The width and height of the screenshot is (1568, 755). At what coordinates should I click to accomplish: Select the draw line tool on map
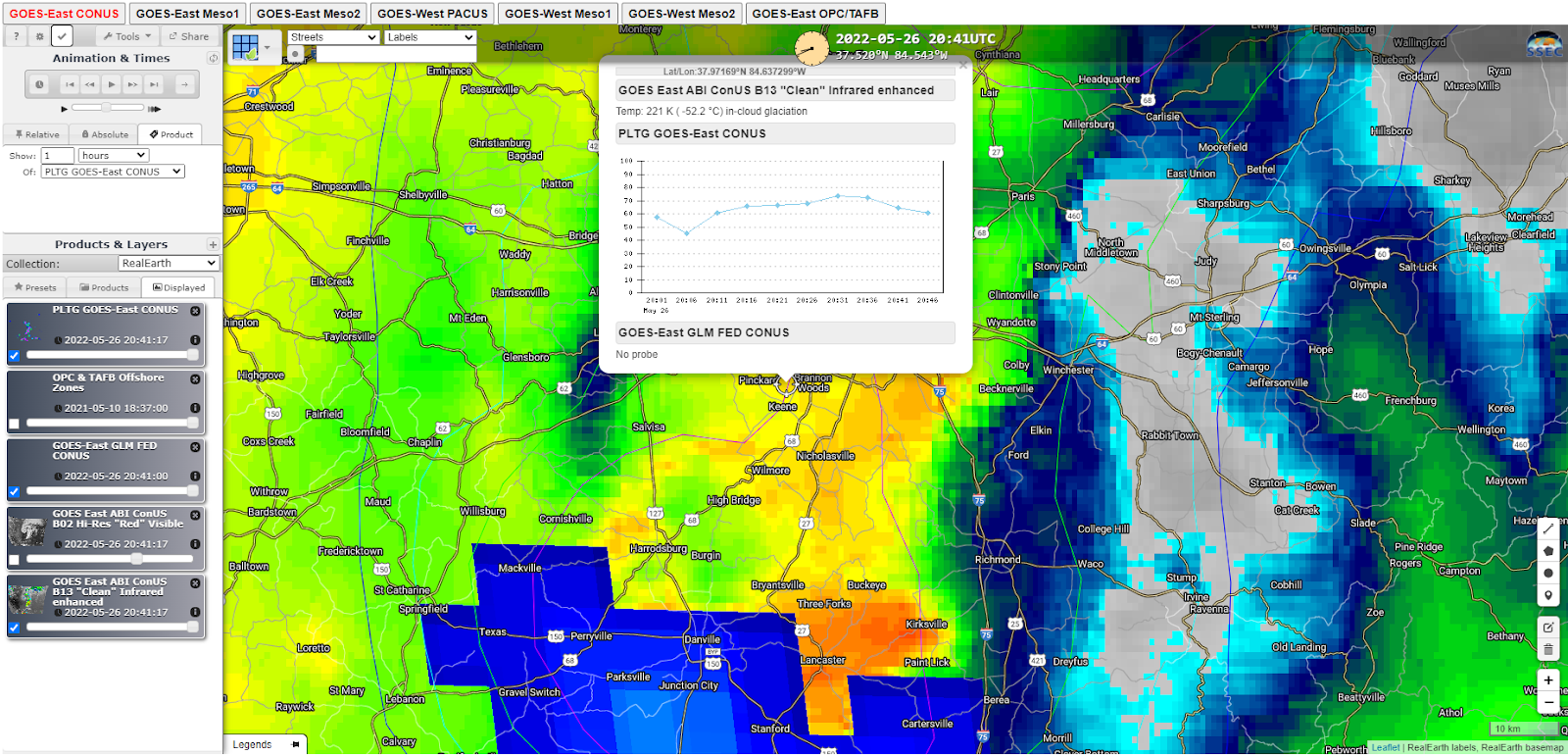(x=1548, y=528)
